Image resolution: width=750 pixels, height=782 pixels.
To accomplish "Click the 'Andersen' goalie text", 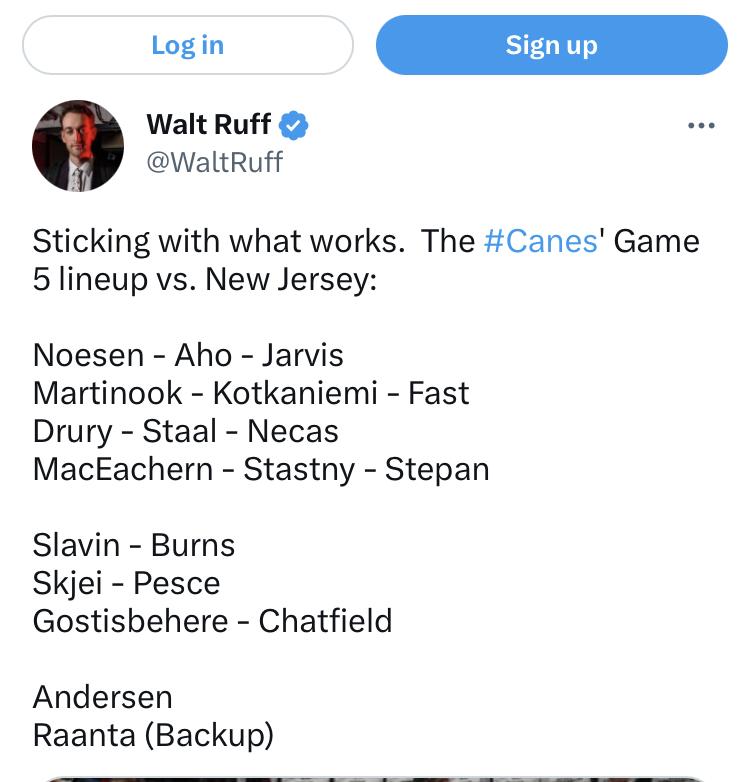I will [x=103, y=697].
